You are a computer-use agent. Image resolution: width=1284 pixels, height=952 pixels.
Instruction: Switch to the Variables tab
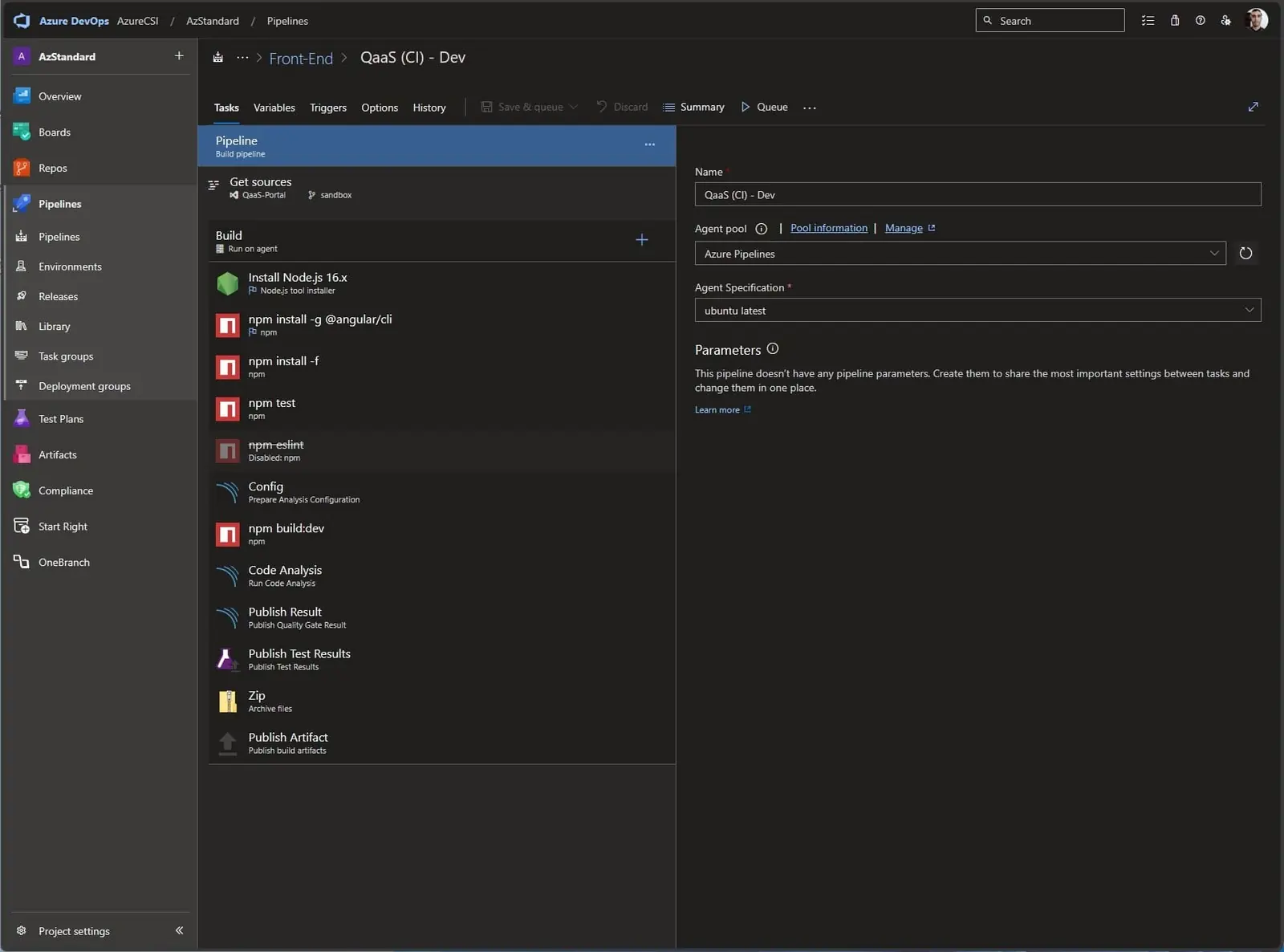274,108
